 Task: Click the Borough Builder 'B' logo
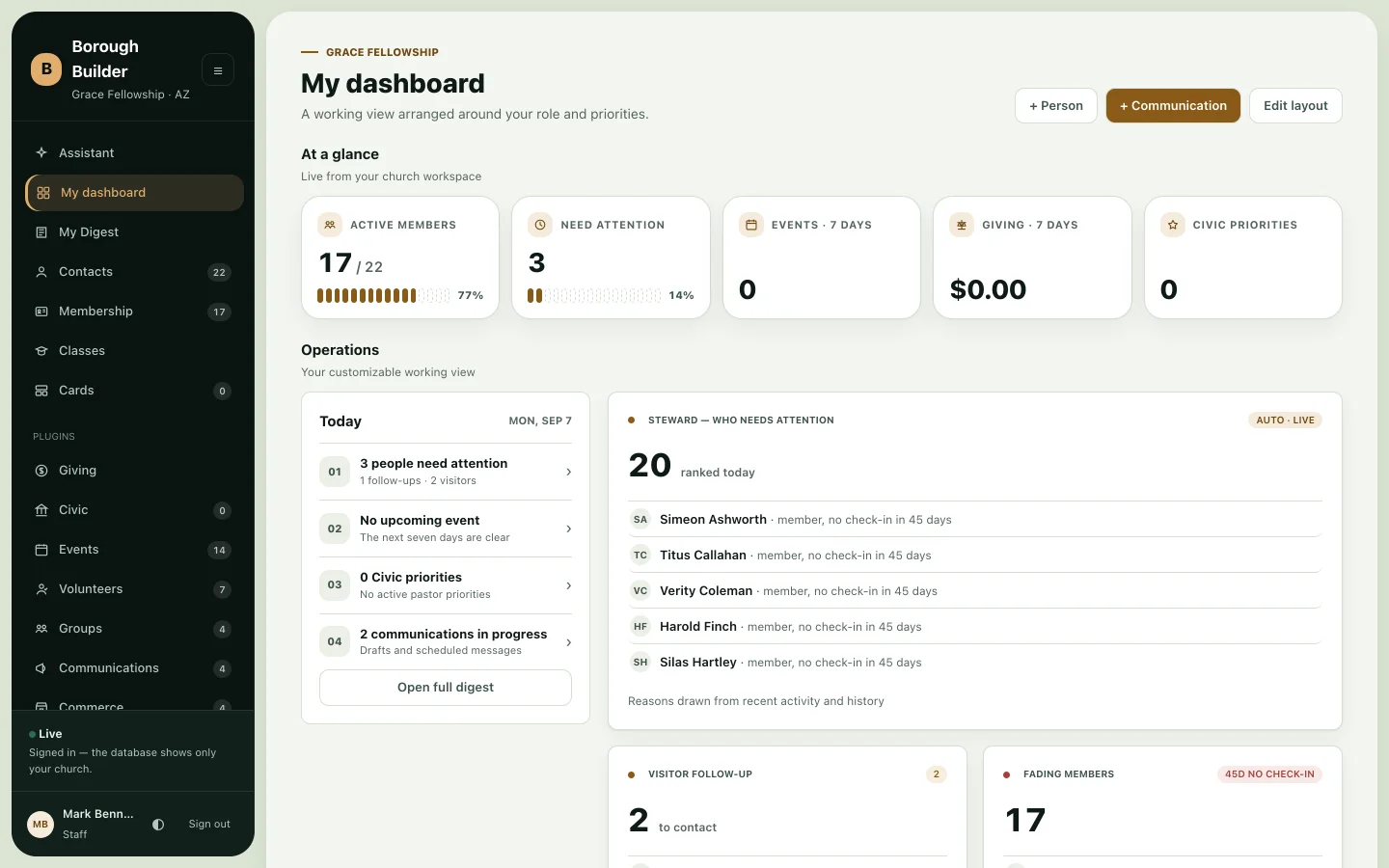coord(46,69)
